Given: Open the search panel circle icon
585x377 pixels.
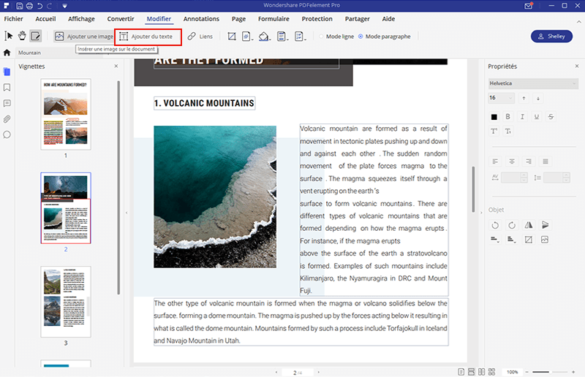Looking at the screenshot, I should click(7, 134).
